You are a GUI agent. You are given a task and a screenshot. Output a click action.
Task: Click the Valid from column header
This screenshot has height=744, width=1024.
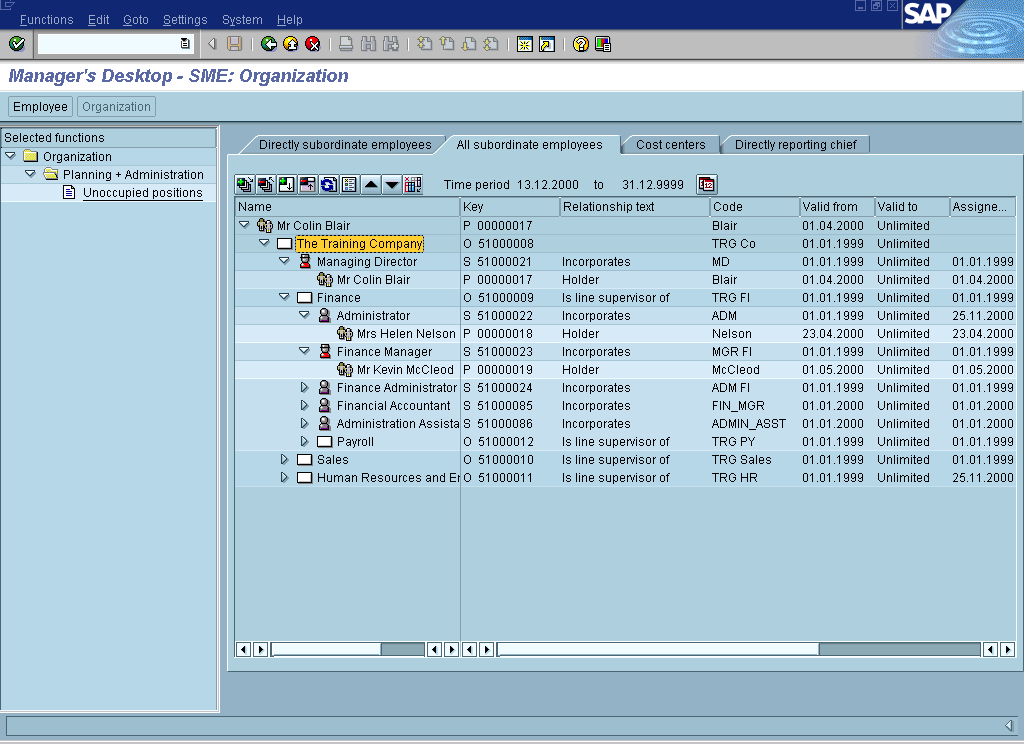pyautogui.click(x=837, y=206)
